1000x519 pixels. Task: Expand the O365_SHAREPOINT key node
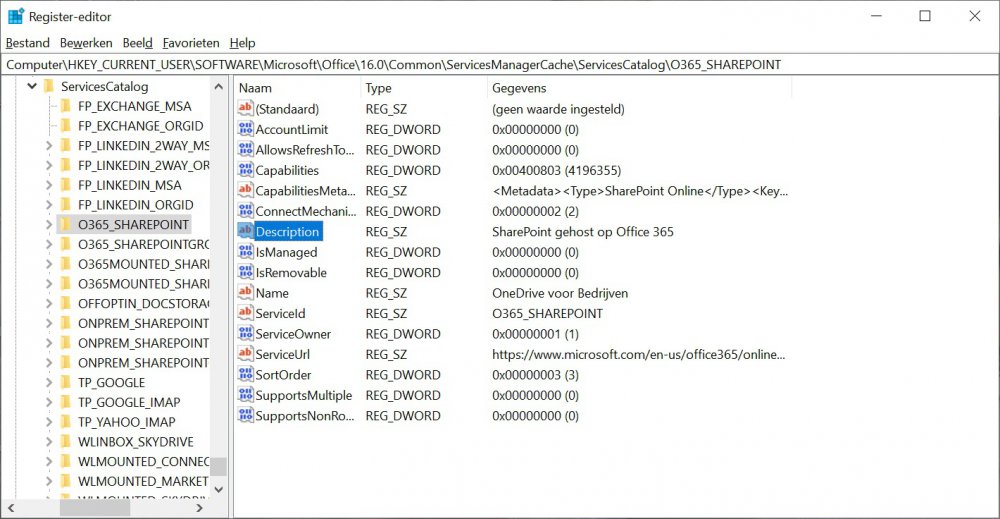click(49, 224)
